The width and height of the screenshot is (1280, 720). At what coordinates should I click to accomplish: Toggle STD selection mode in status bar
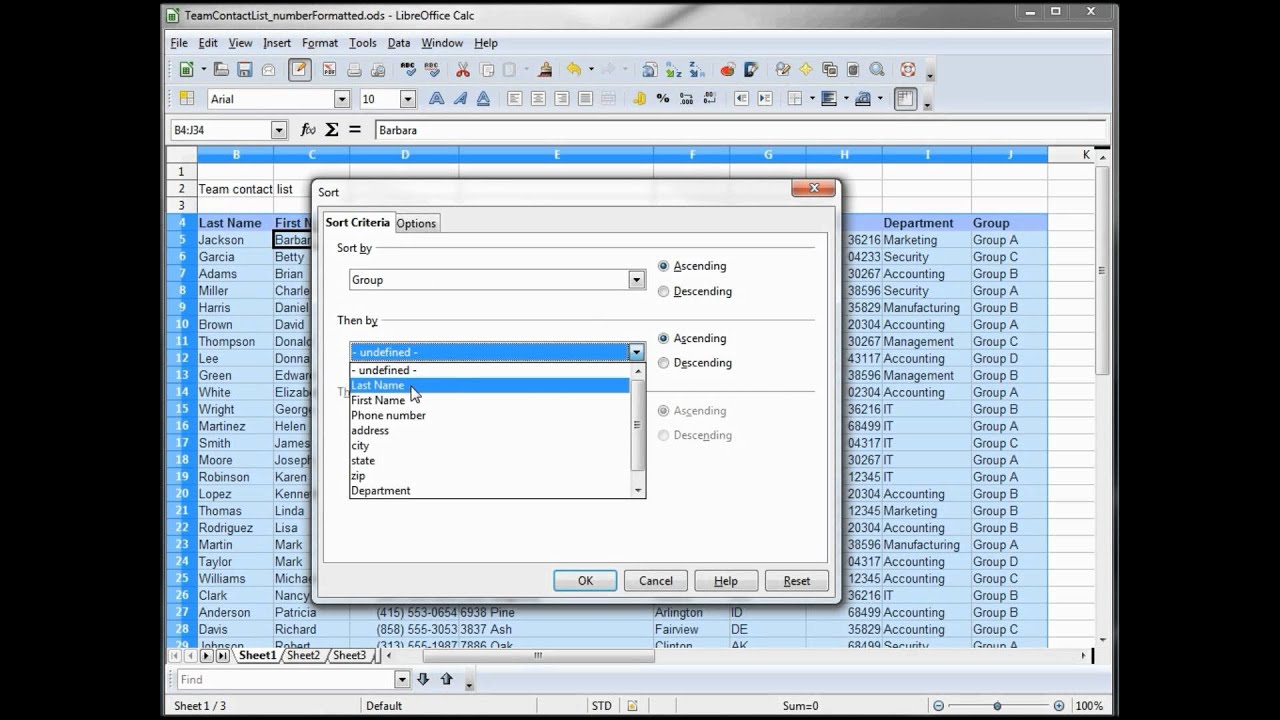click(x=601, y=705)
